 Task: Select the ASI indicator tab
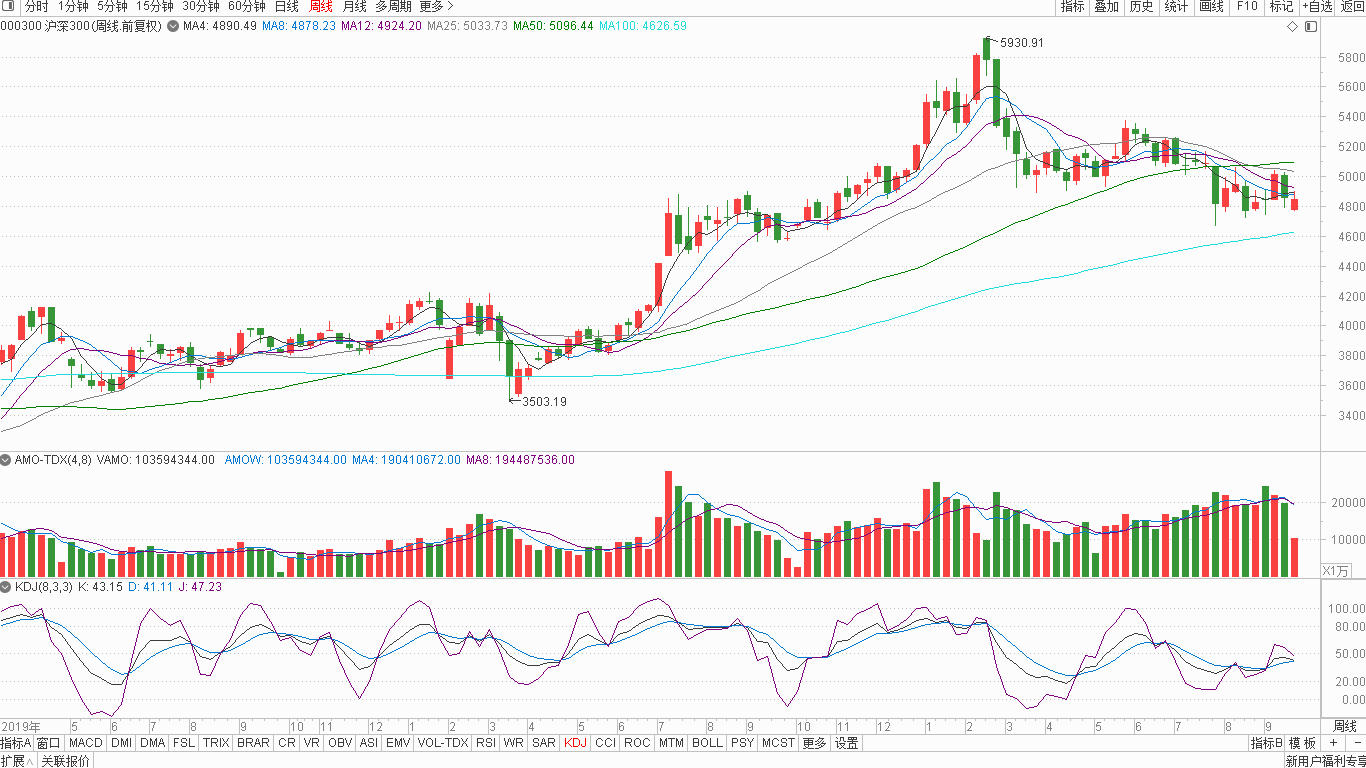pyautogui.click(x=369, y=743)
